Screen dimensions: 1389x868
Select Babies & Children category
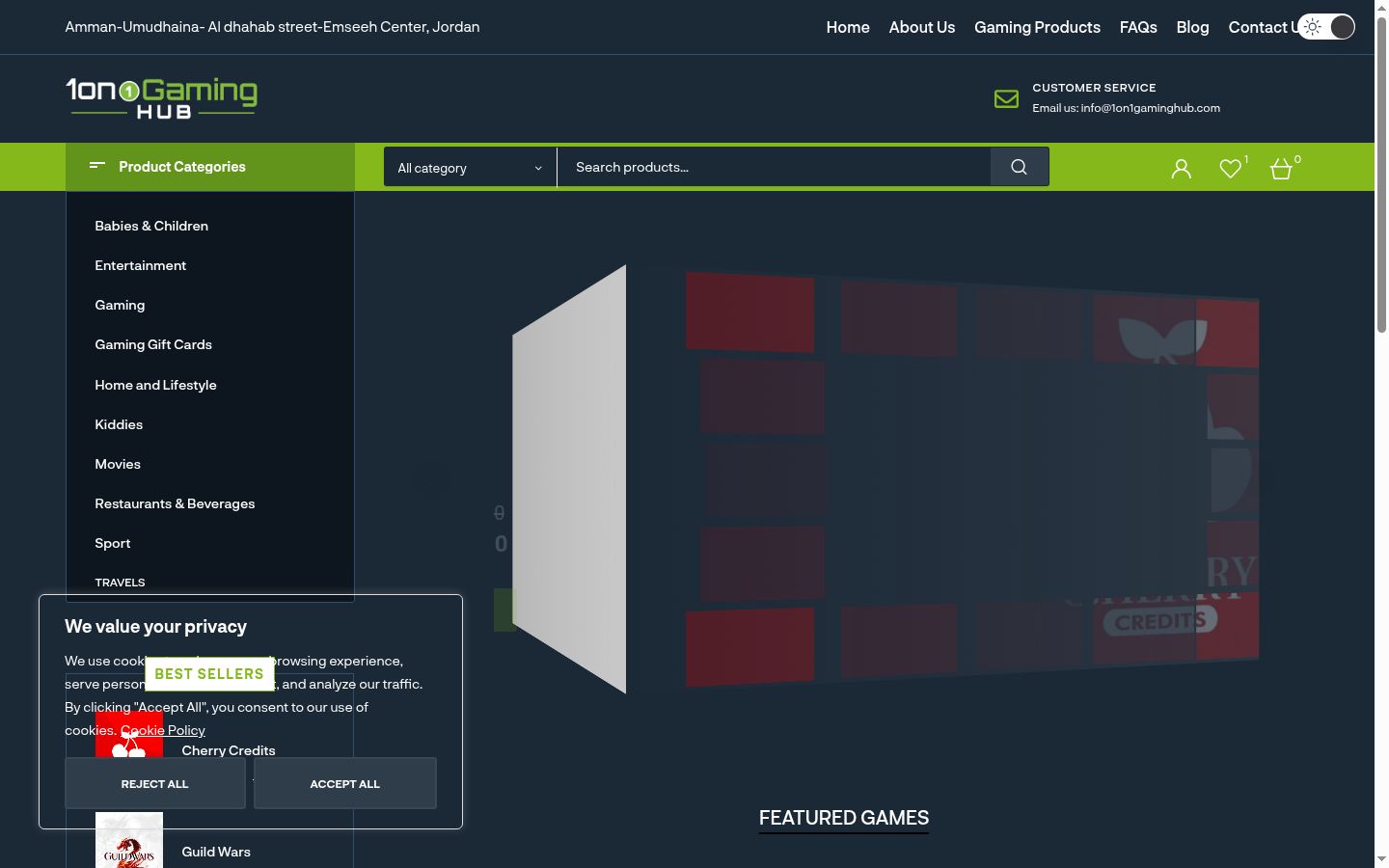(151, 226)
